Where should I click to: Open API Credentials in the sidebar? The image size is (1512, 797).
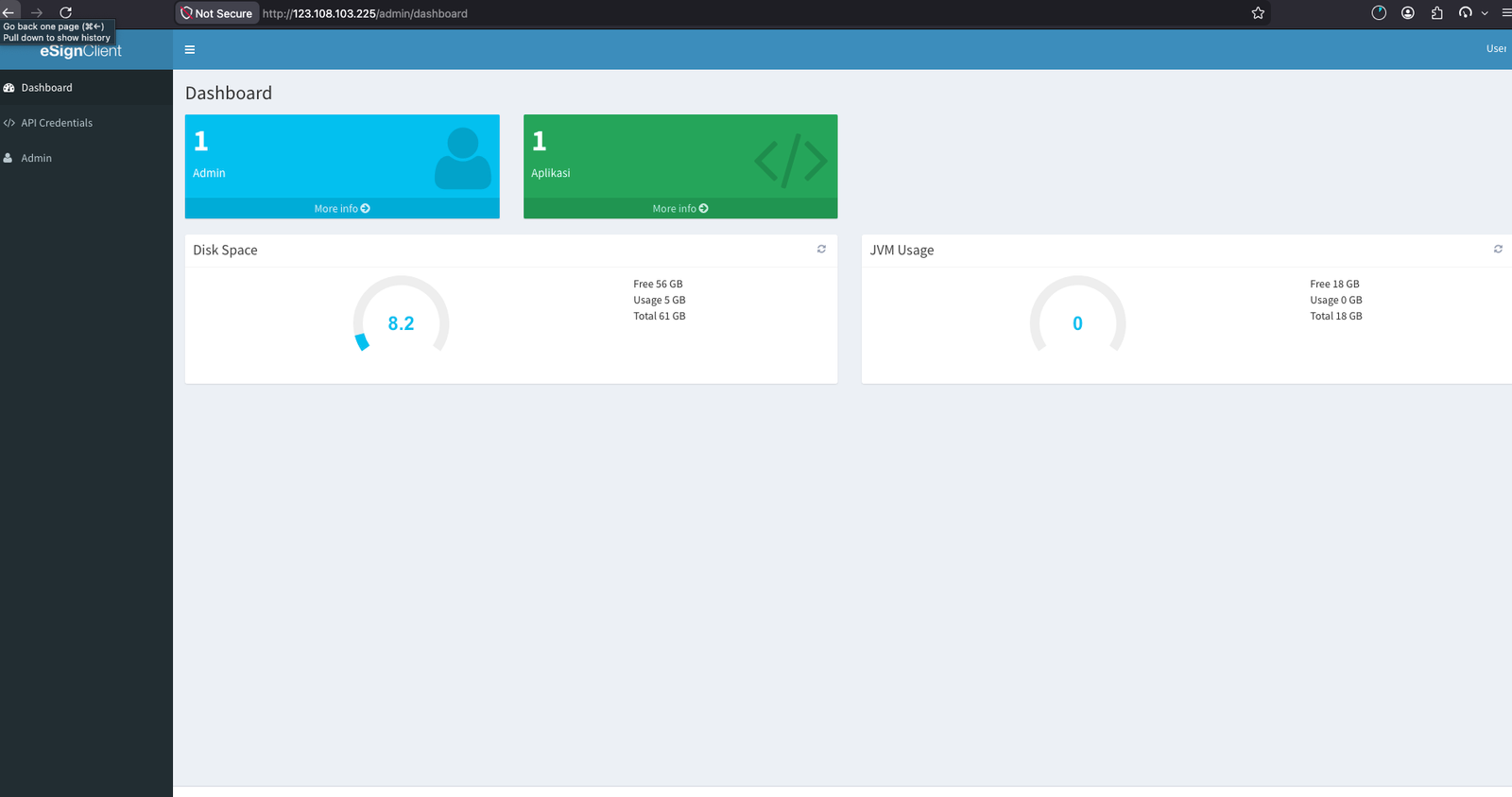click(x=86, y=123)
